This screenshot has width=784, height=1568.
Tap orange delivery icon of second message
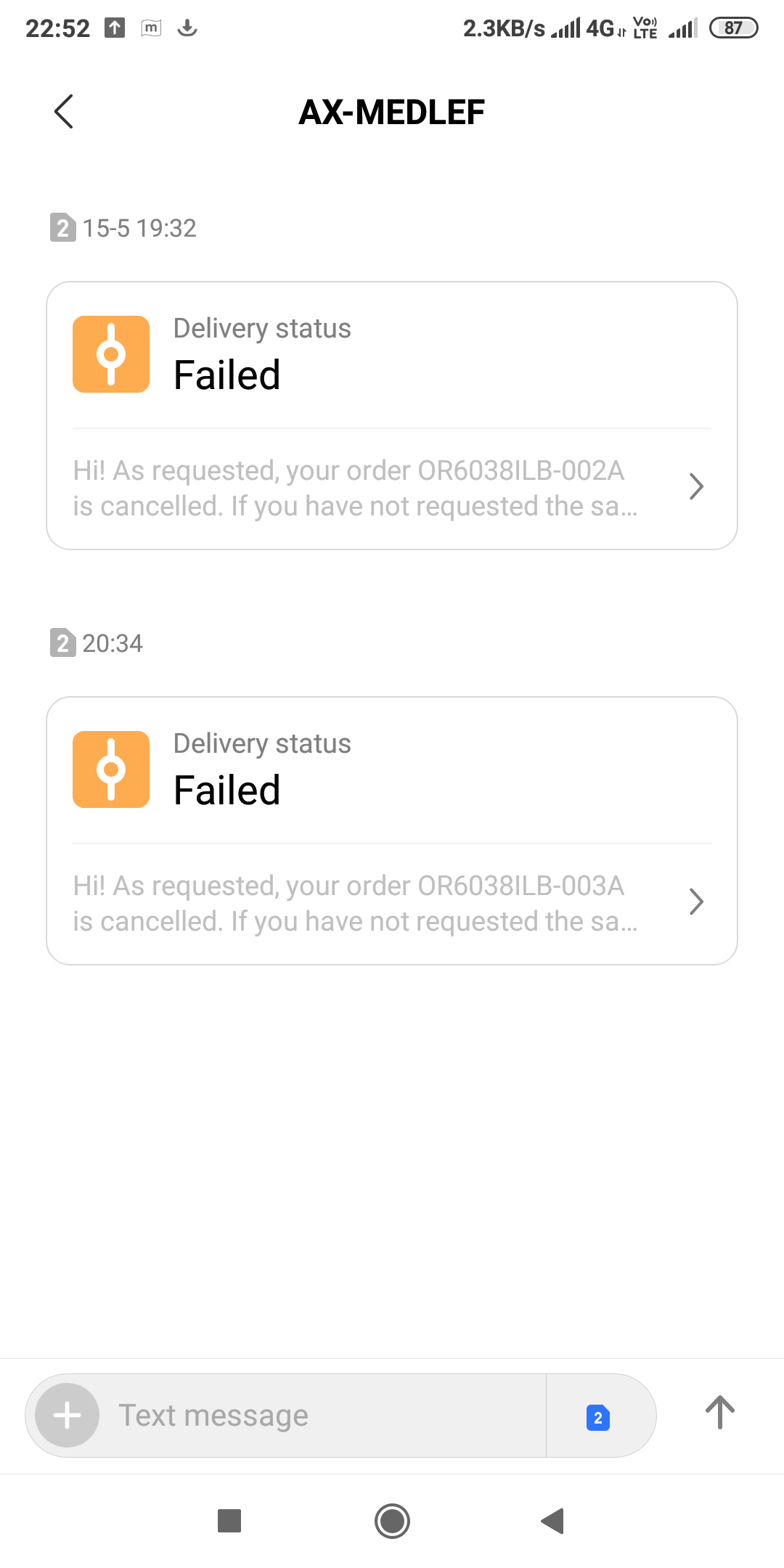(x=111, y=769)
